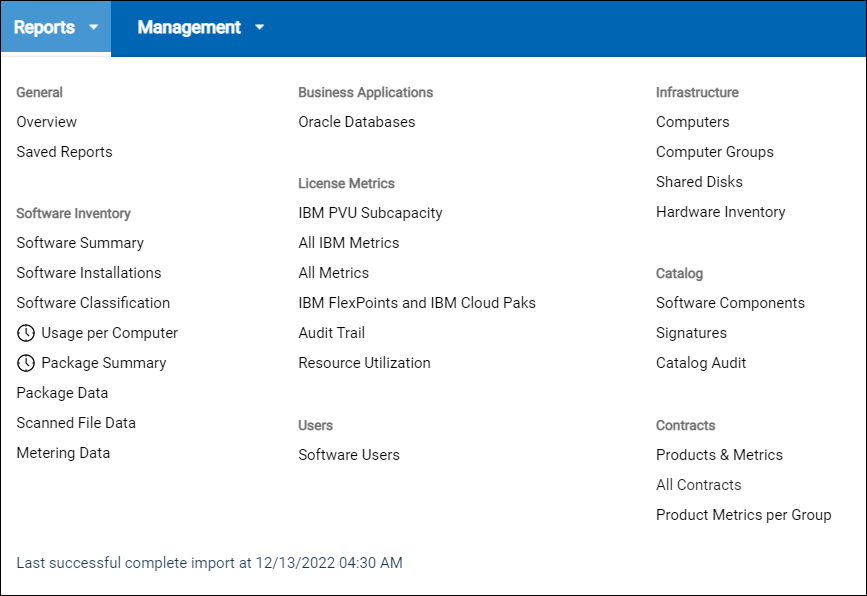This screenshot has height=596, width=867.
Task: Open the Management menu
Action: pos(189,28)
